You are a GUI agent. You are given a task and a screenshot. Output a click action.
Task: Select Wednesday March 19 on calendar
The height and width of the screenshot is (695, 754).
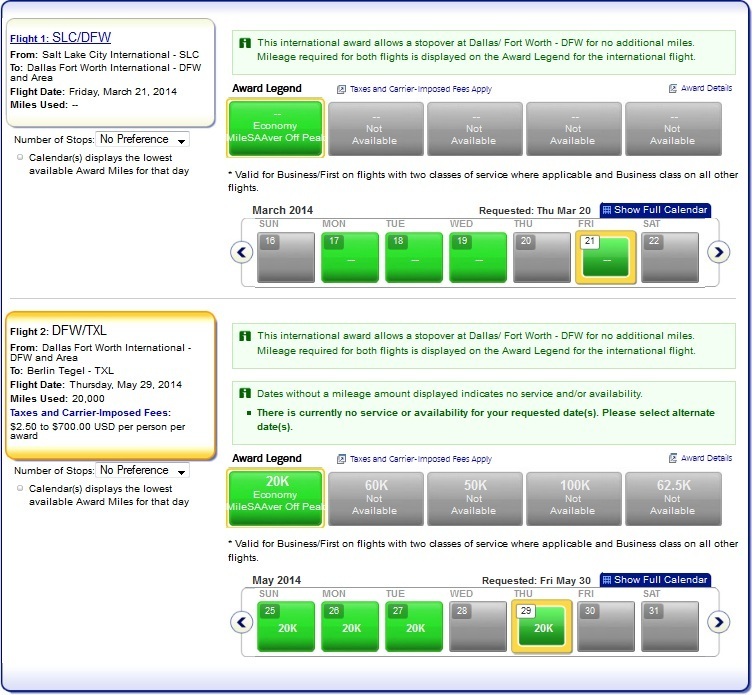477,257
